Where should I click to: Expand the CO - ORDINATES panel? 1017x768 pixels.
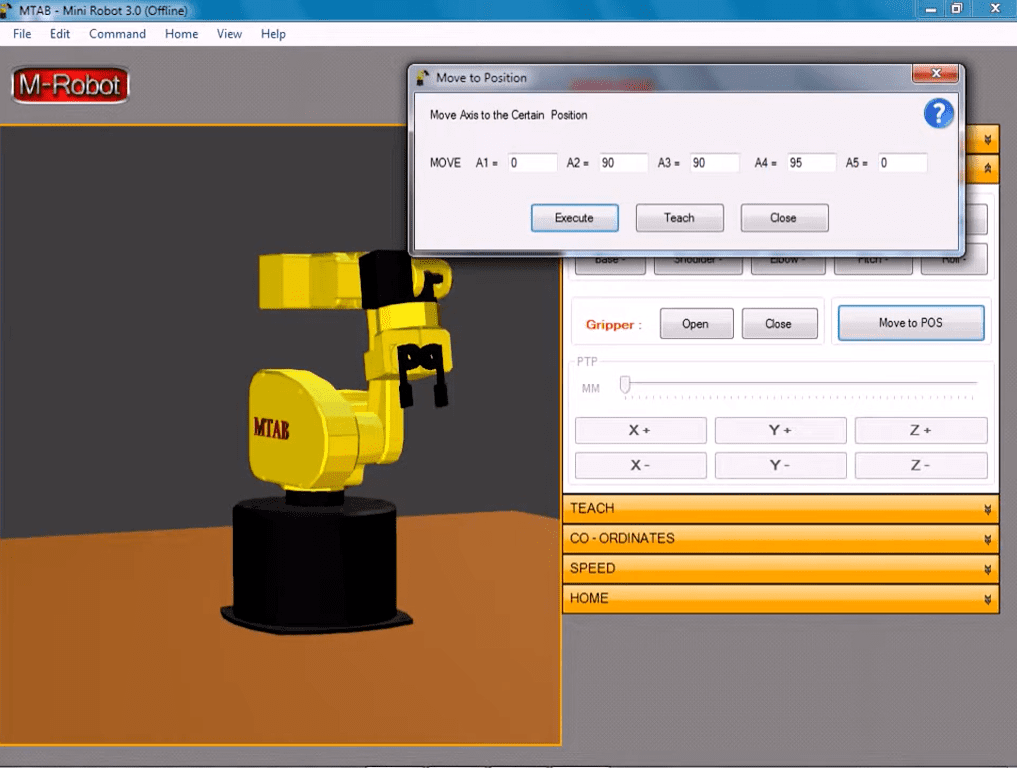(781, 538)
